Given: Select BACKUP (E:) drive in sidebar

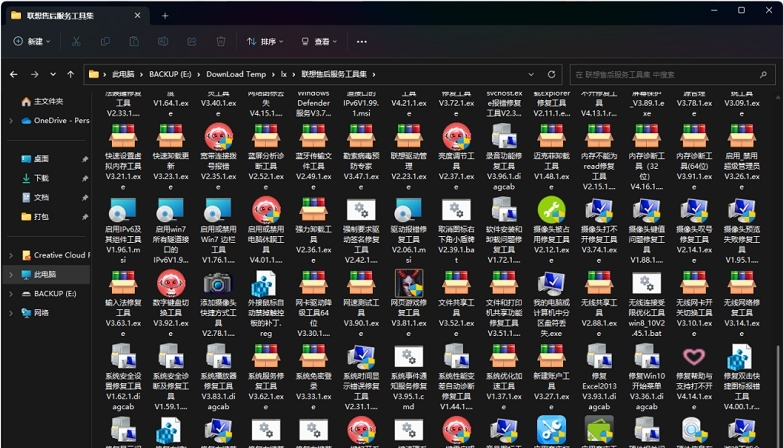Looking at the screenshot, I should pos(54,294).
